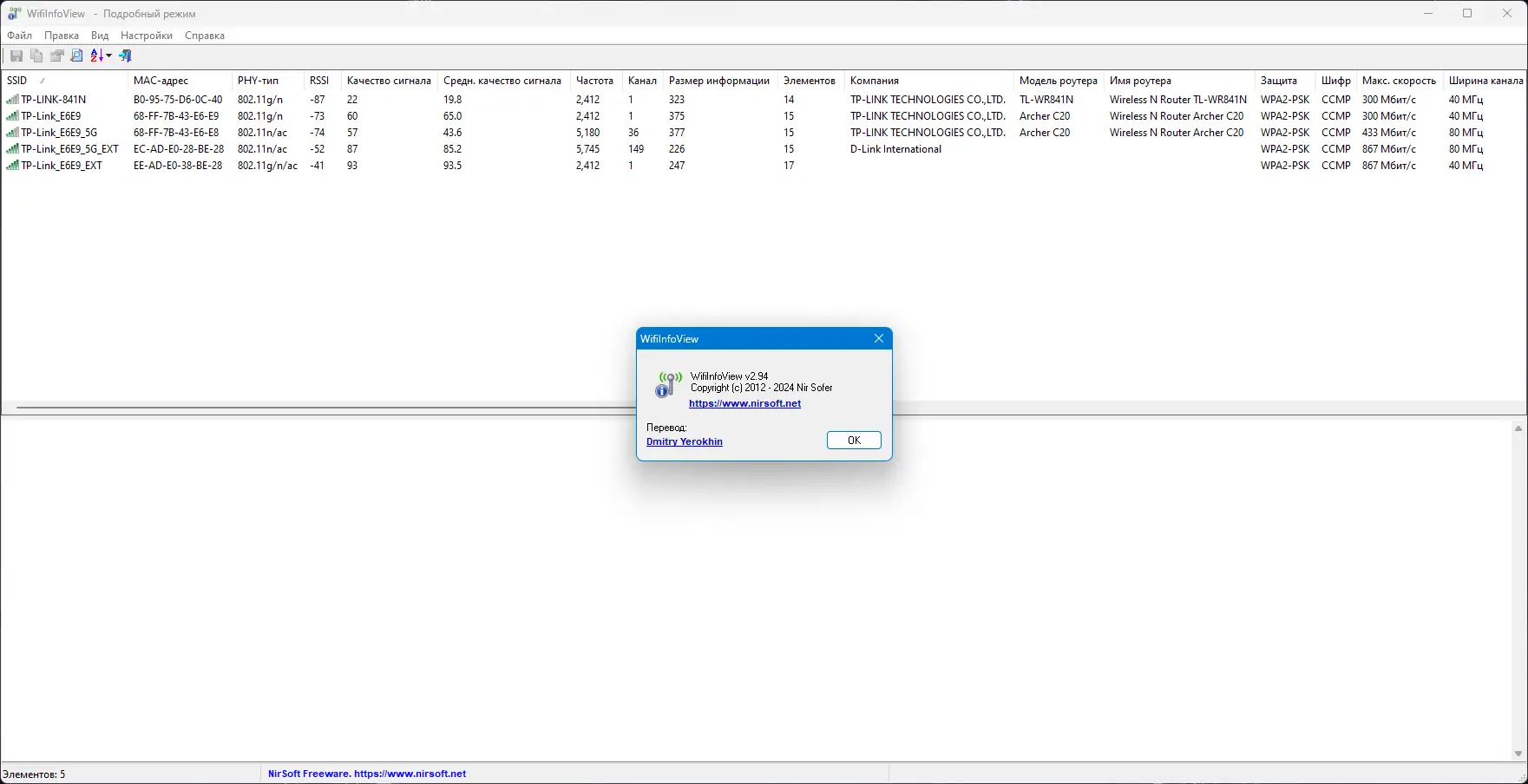
Task: Sort by the RSSI column header
Action: (x=322, y=81)
